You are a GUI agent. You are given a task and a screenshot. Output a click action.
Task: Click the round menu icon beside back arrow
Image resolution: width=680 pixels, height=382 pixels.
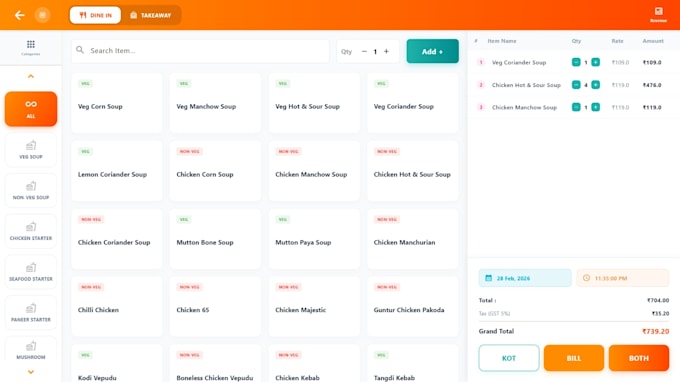point(42,15)
